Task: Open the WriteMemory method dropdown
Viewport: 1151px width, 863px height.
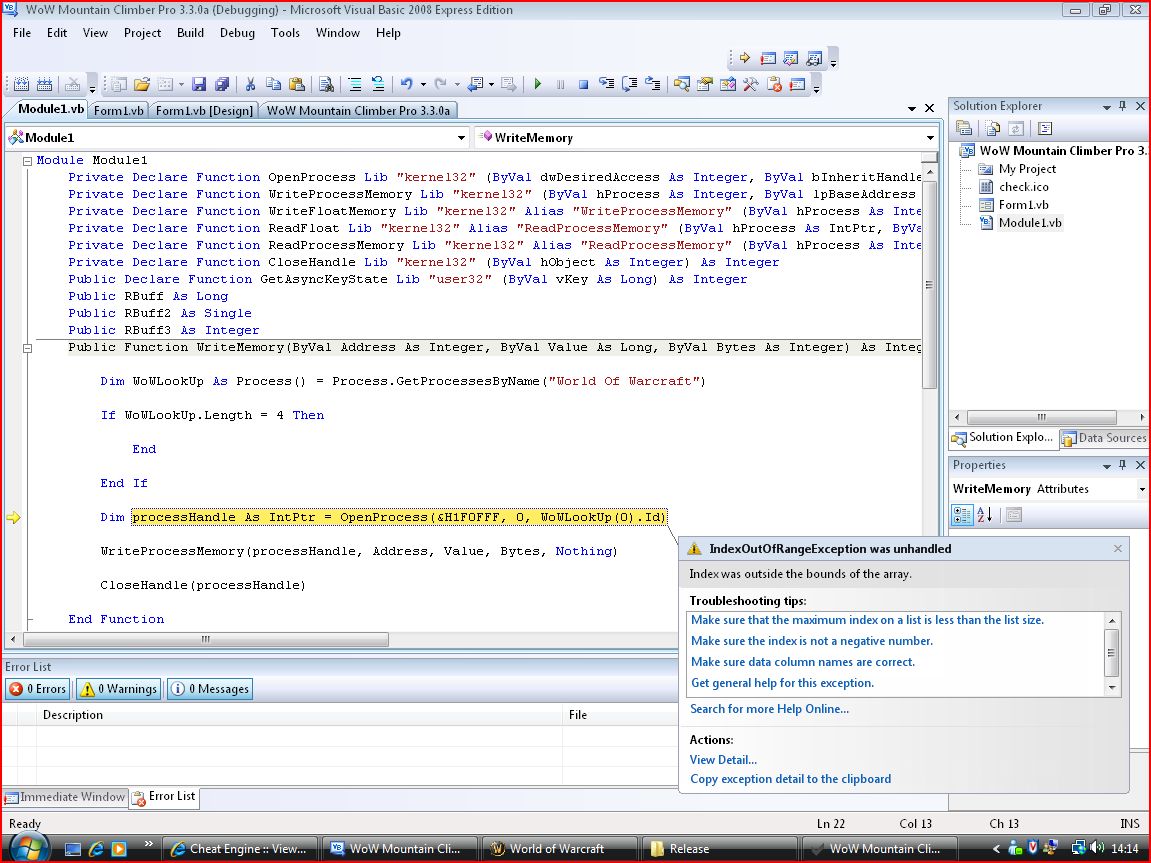Action: click(x=929, y=138)
